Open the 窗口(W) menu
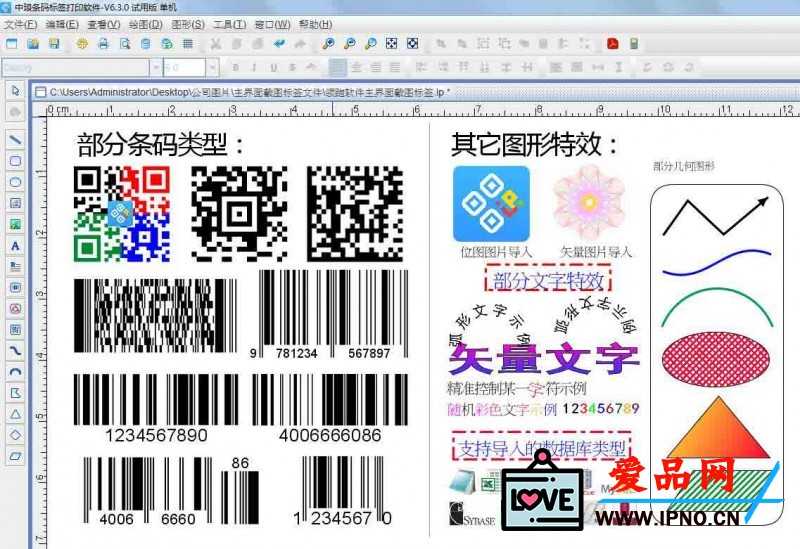The width and height of the screenshot is (800, 549). pos(272,24)
